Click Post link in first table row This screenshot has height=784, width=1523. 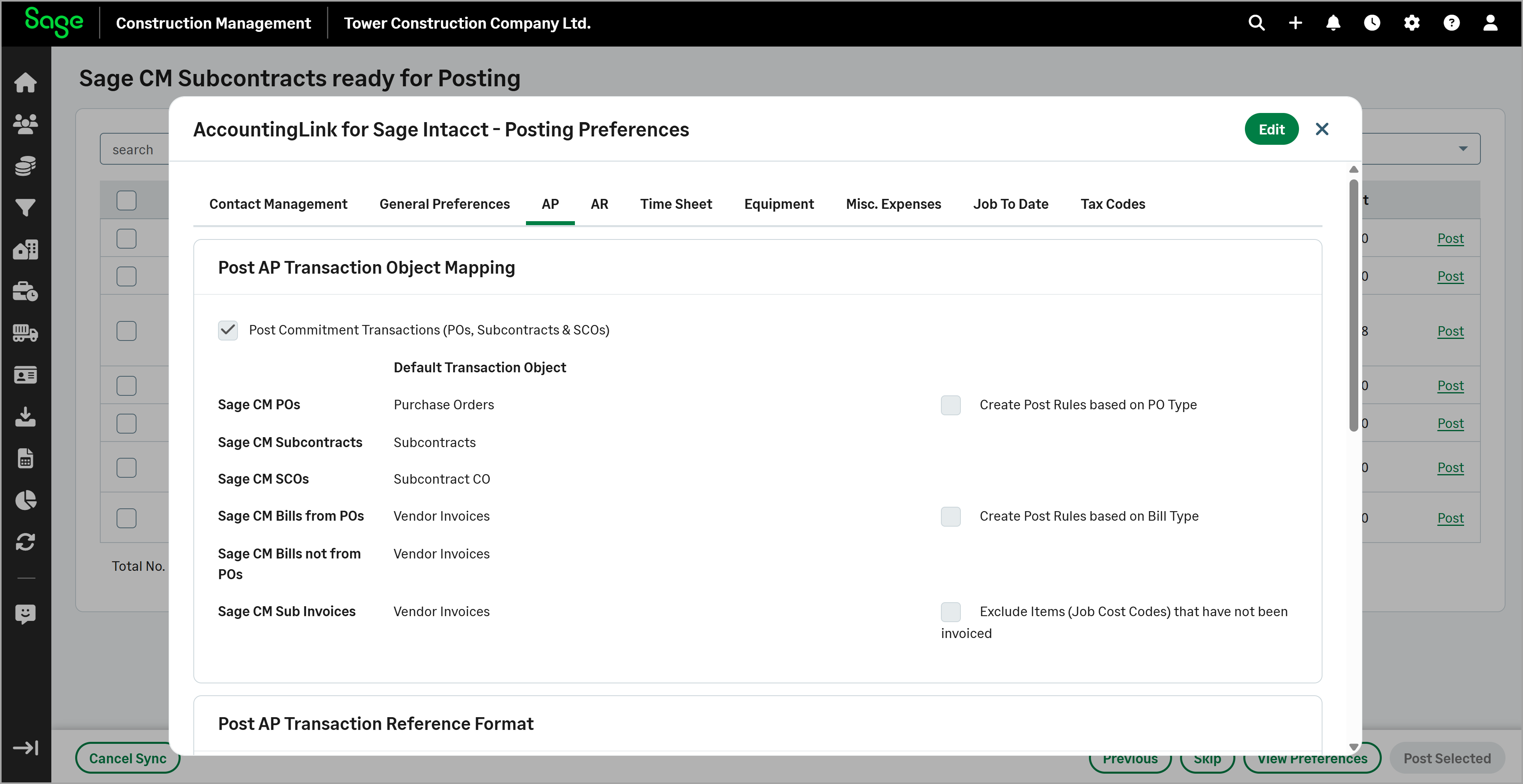tap(1450, 238)
